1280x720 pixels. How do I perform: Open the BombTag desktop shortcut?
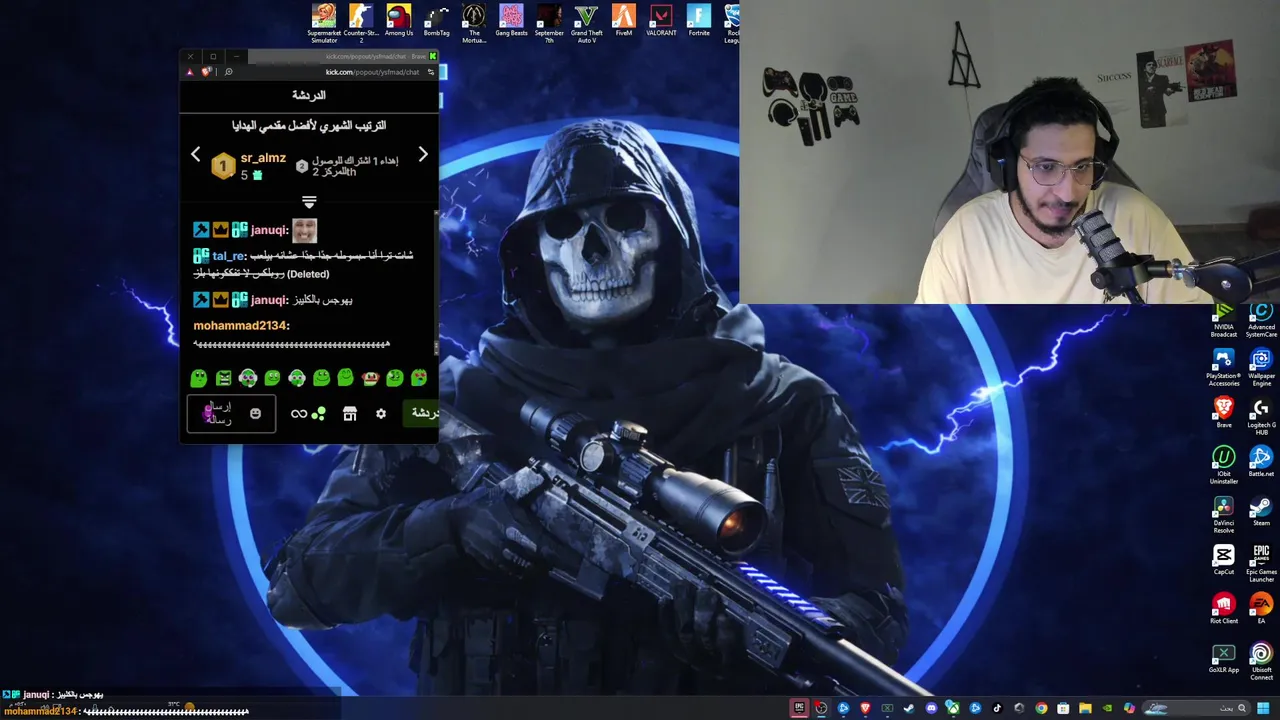click(x=436, y=20)
